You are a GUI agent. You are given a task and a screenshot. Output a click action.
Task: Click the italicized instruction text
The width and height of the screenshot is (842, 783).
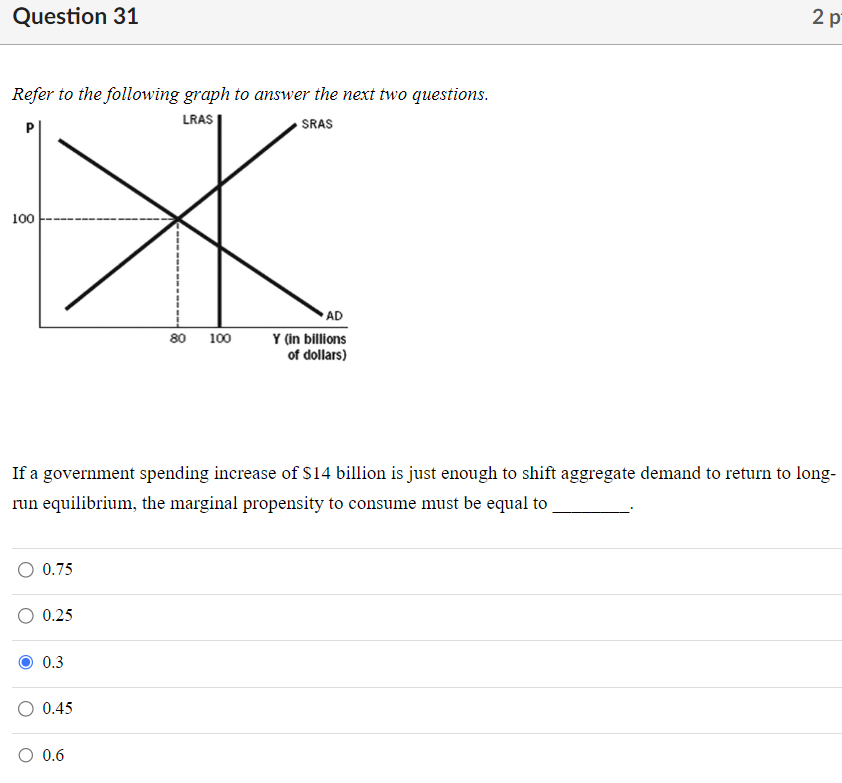point(250,93)
